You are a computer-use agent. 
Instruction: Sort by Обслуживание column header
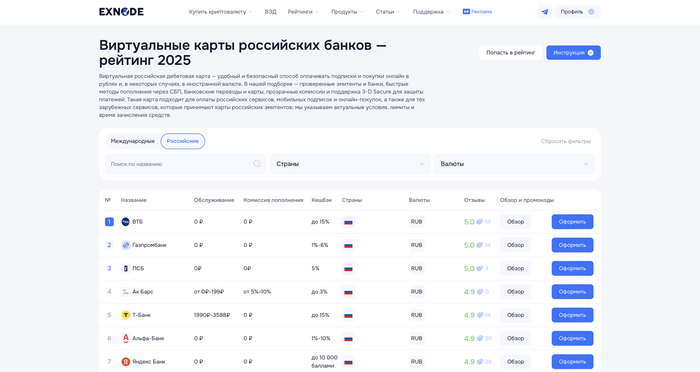pos(214,200)
